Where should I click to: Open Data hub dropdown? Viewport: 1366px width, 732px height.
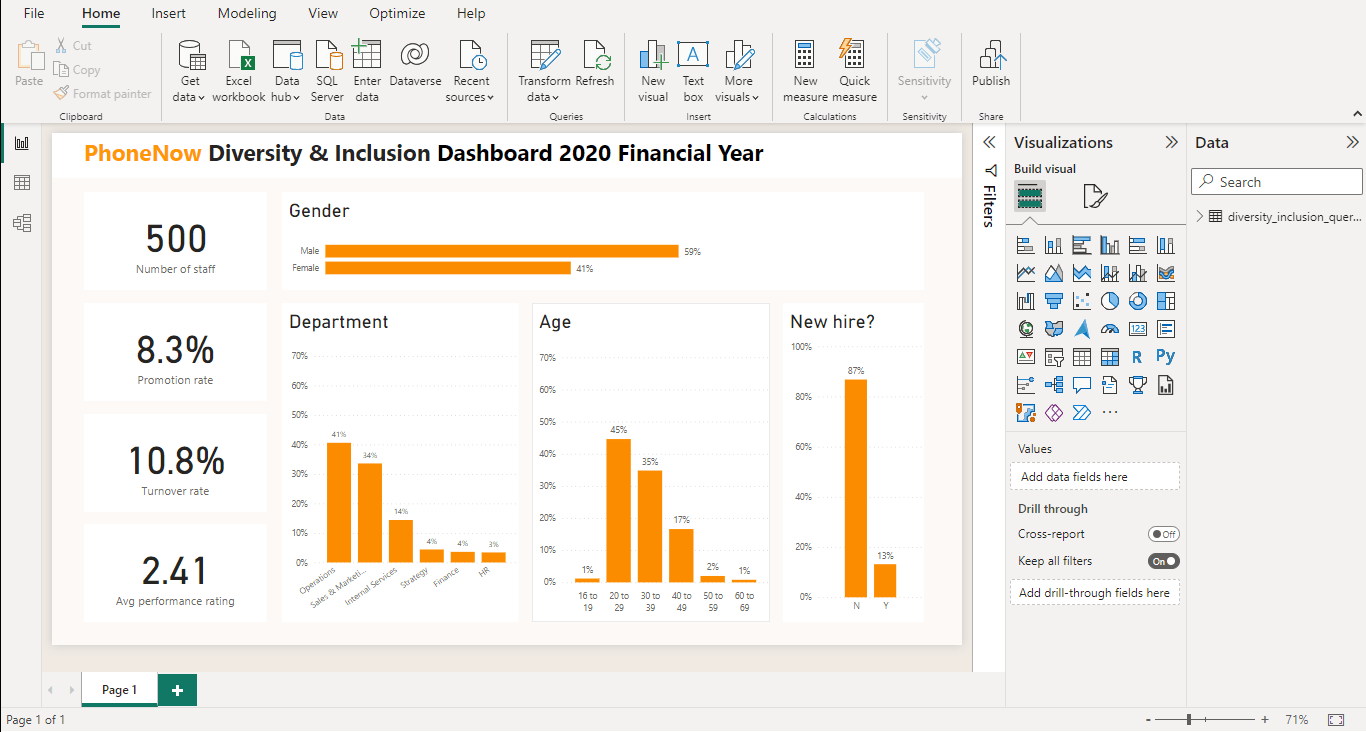click(286, 71)
